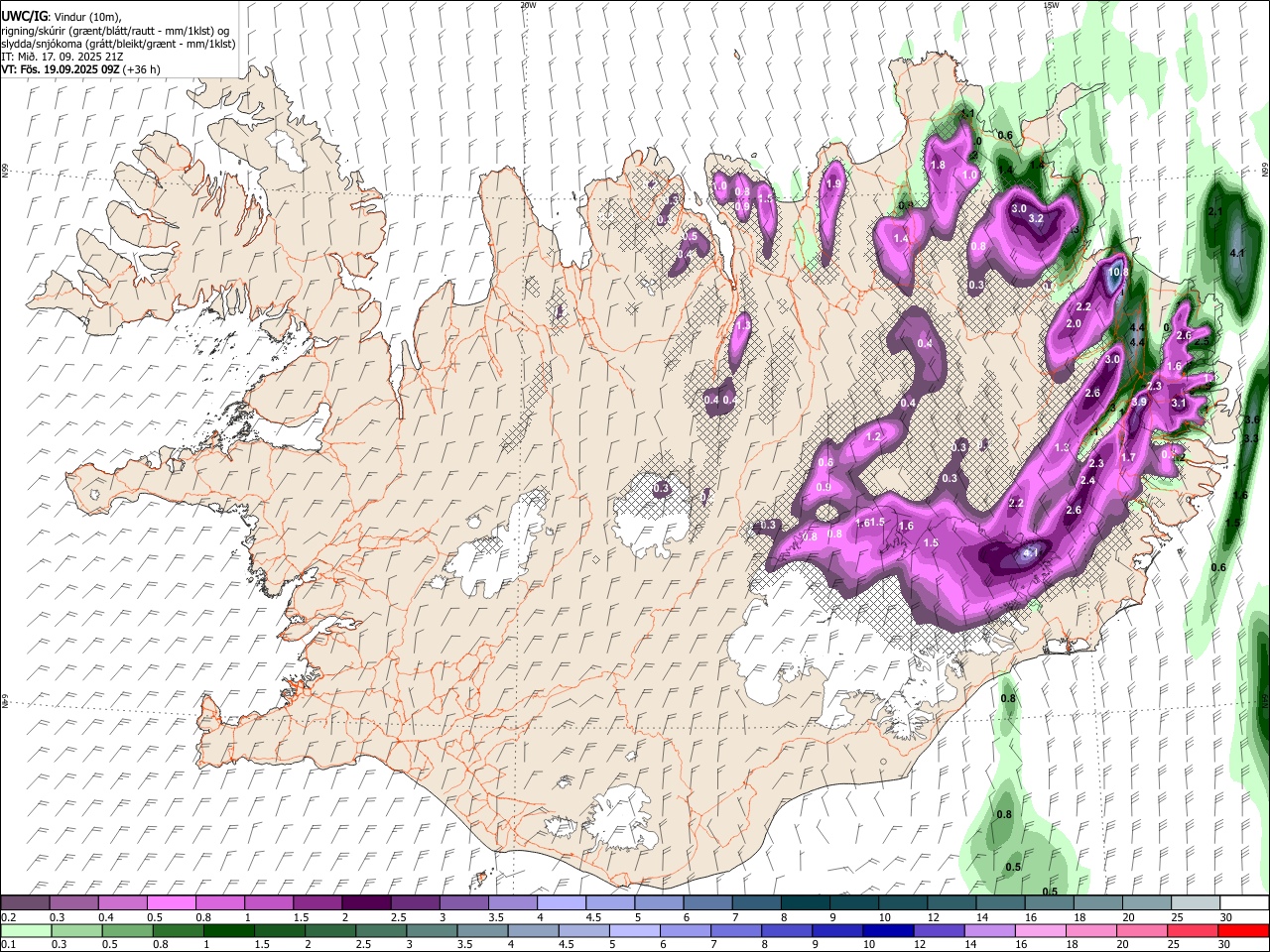Viewport: 1270px width, 952px height.
Task: Select the "3.9" value in the east
Action: point(1139,402)
